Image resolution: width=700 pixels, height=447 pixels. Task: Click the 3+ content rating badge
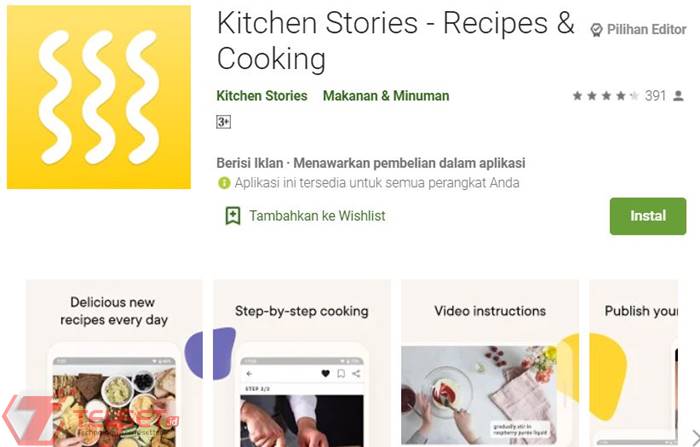[x=224, y=122]
